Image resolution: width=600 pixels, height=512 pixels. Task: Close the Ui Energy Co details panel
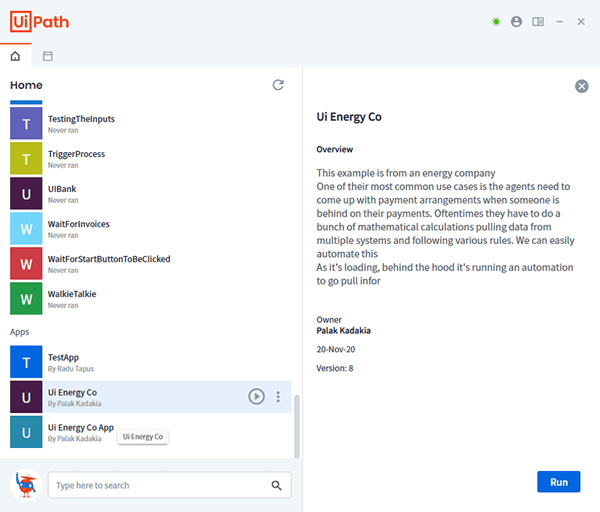pyautogui.click(x=582, y=86)
